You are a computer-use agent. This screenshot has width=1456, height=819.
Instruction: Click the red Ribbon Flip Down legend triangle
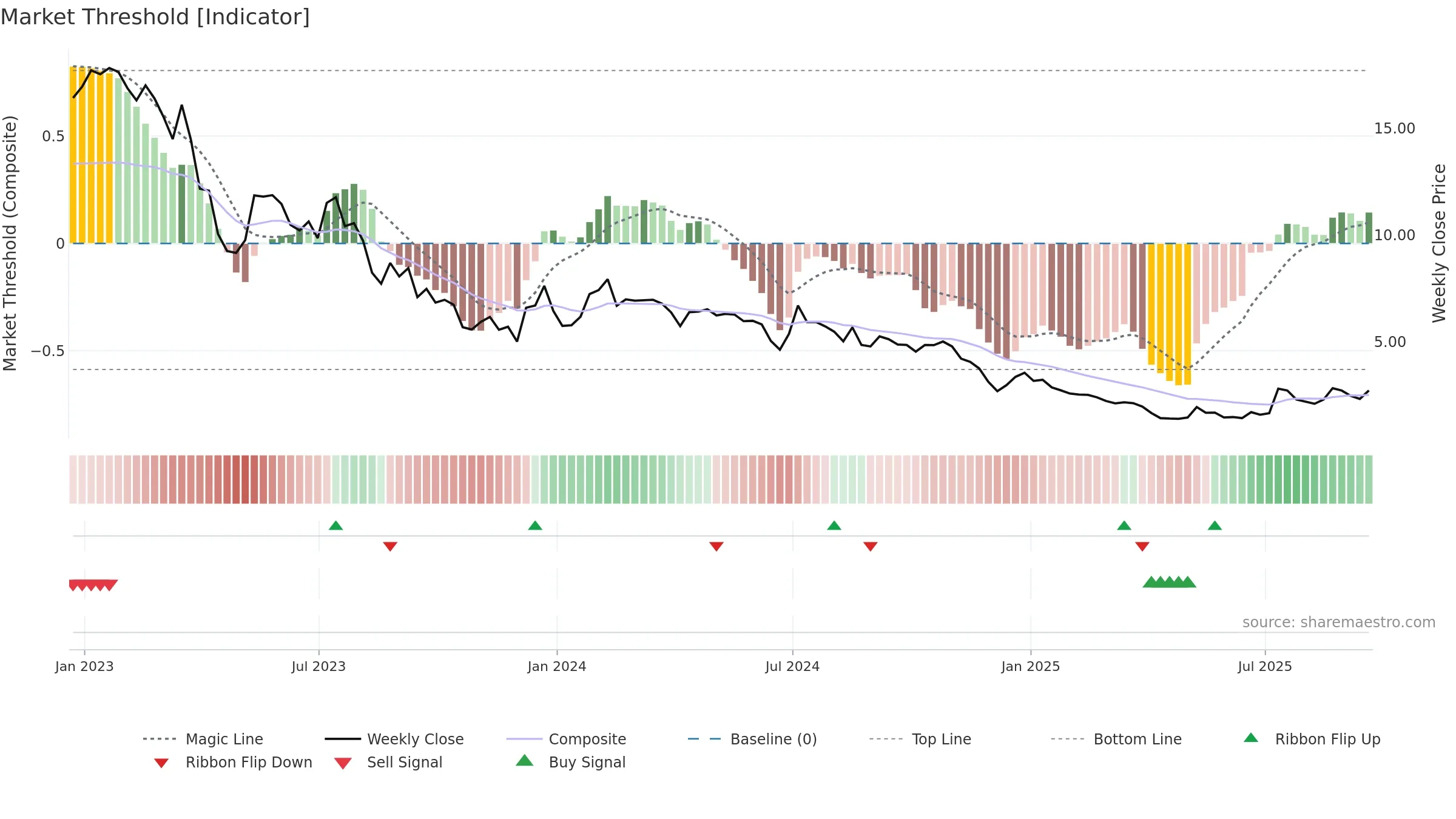(161, 763)
